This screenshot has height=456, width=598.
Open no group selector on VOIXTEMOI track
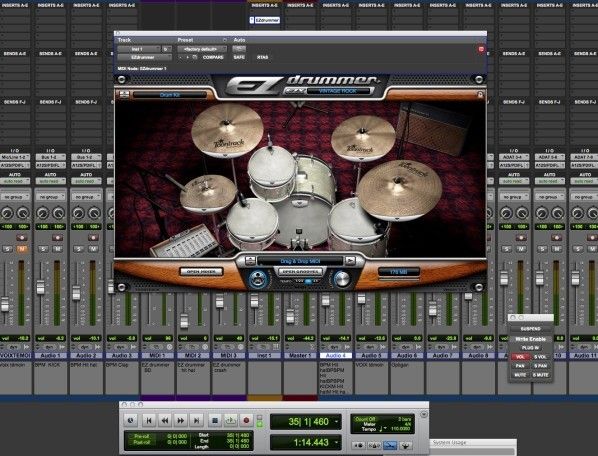pyautogui.click(x=15, y=197)
